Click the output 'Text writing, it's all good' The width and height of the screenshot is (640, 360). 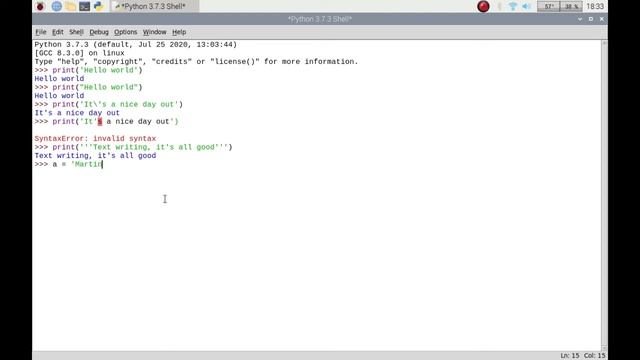[95, 156]
